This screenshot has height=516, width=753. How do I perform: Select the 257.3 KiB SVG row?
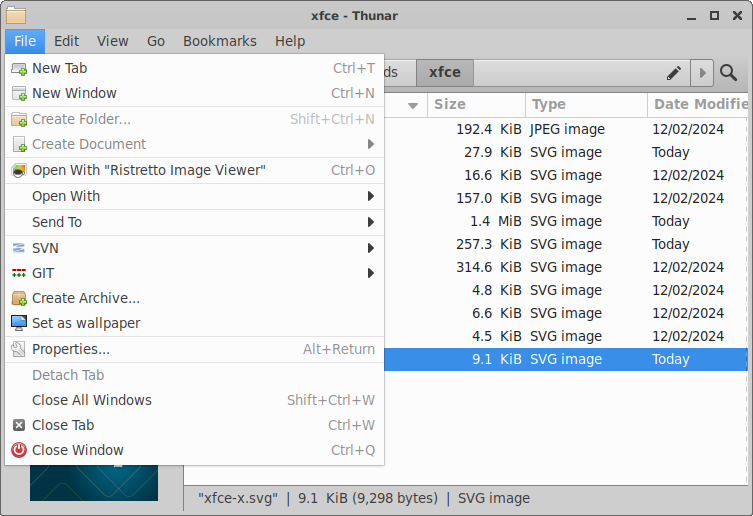[x=566, y=245]
